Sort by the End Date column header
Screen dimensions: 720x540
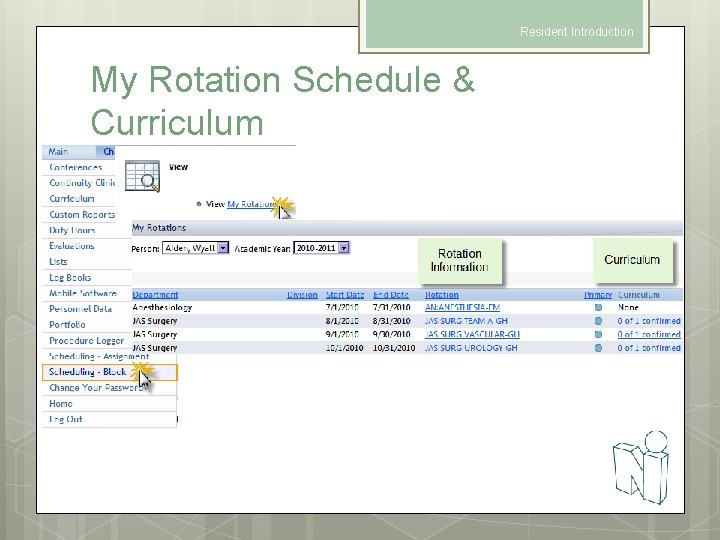391,295
